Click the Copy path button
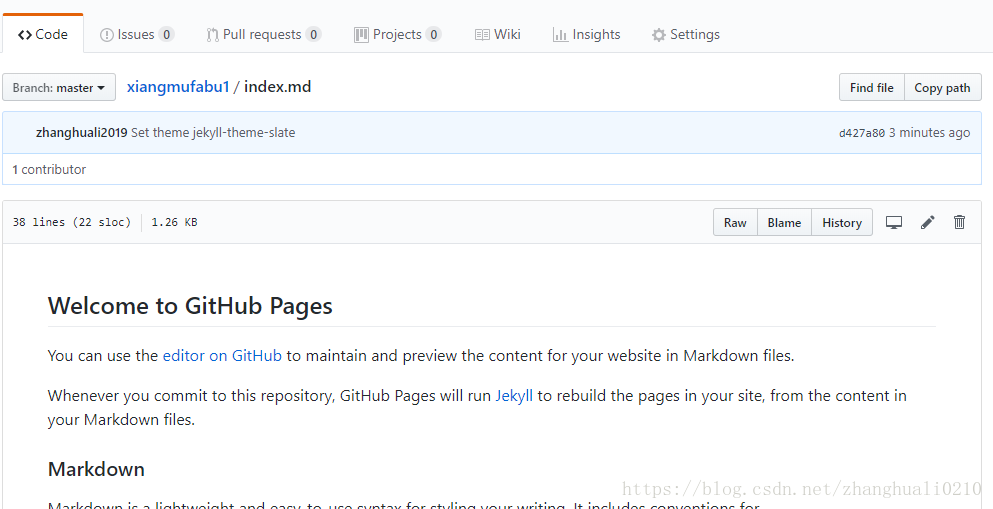This screenshot has width=993, height=509. point(942,87)
